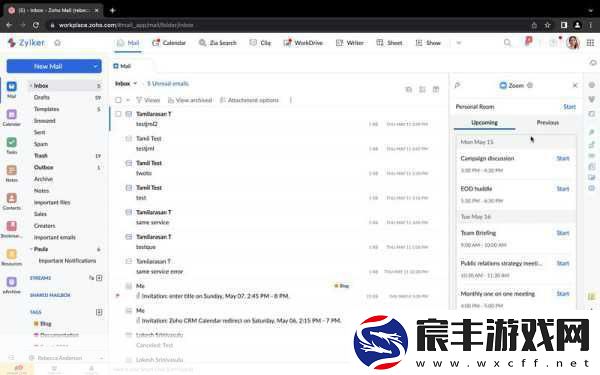Start the Personal Room meeting
Image resolution: width=600 pixels, height=375 pixels.
click(569, 107)
